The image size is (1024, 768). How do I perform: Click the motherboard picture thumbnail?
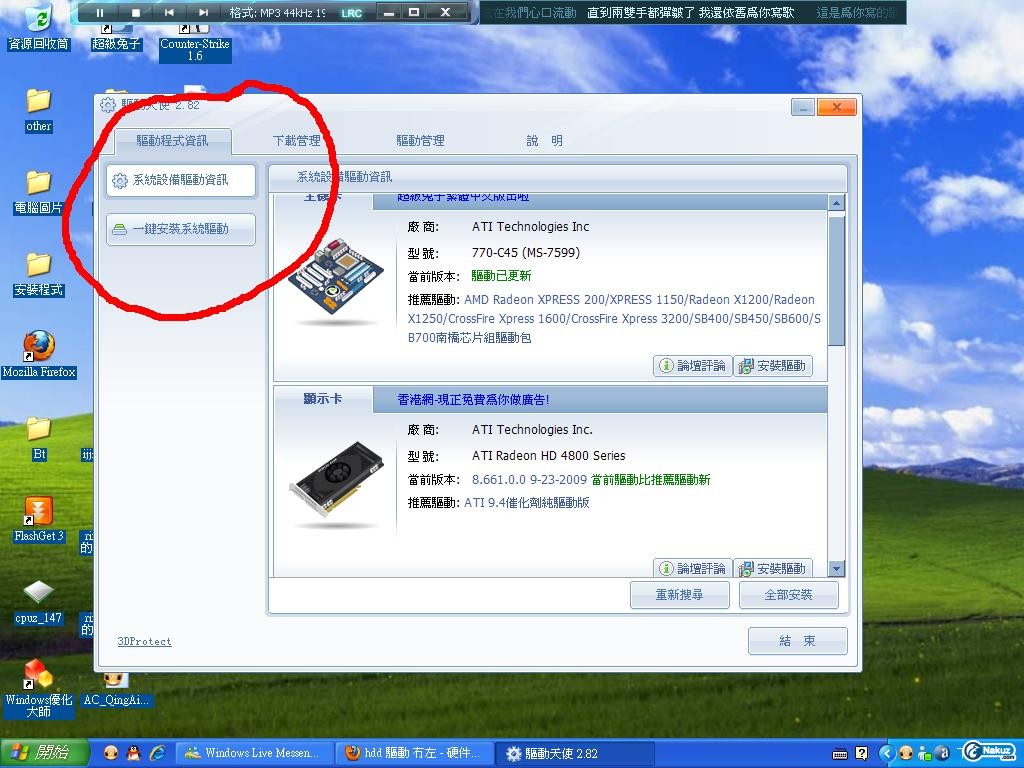335,281
